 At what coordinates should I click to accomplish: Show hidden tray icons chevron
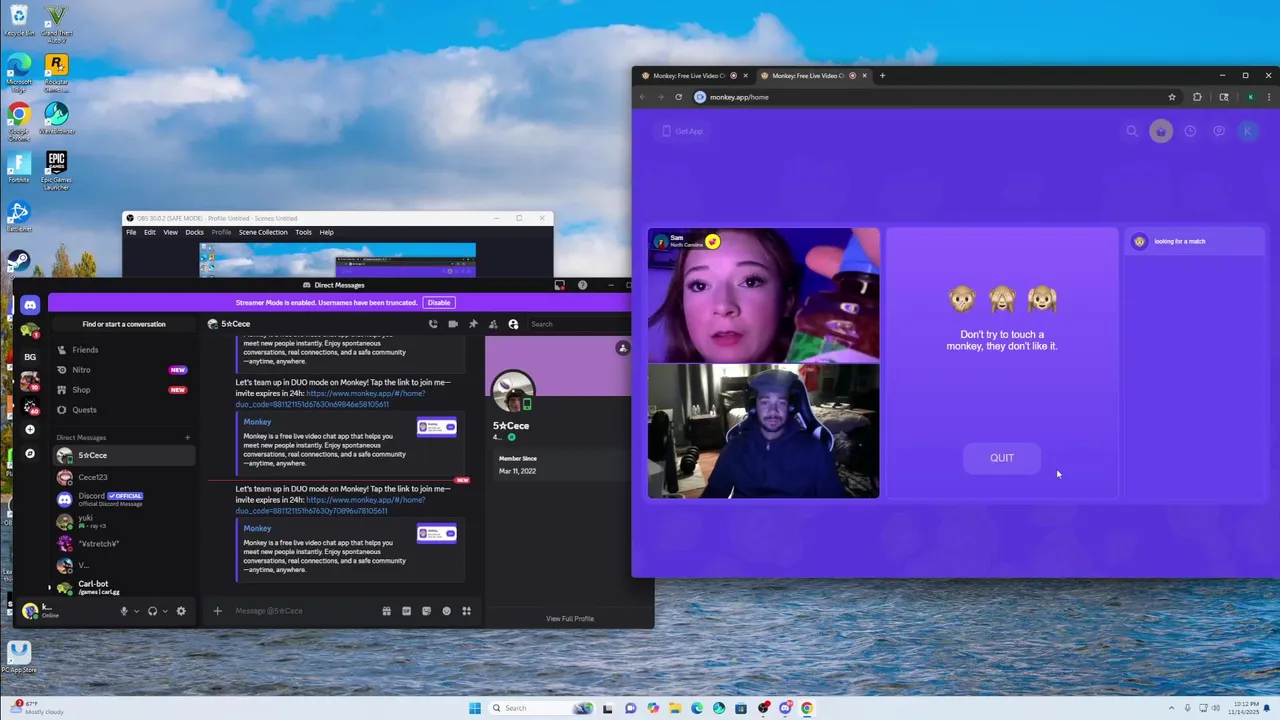(1174, 708)
